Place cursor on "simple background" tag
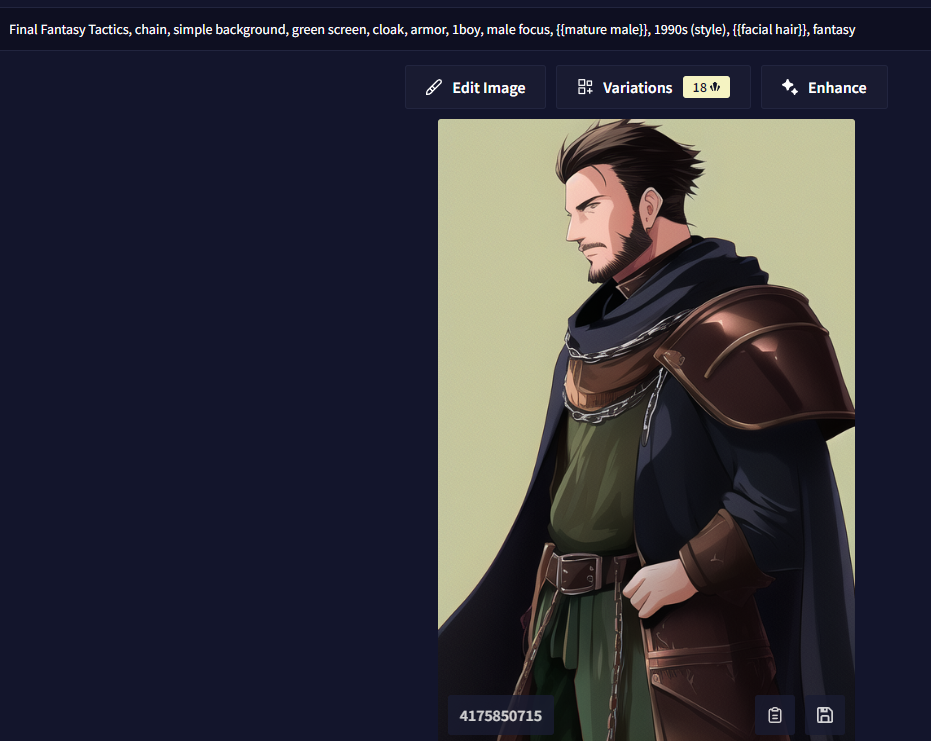Viewport: 931px width, 741px height. pos(229,30)
